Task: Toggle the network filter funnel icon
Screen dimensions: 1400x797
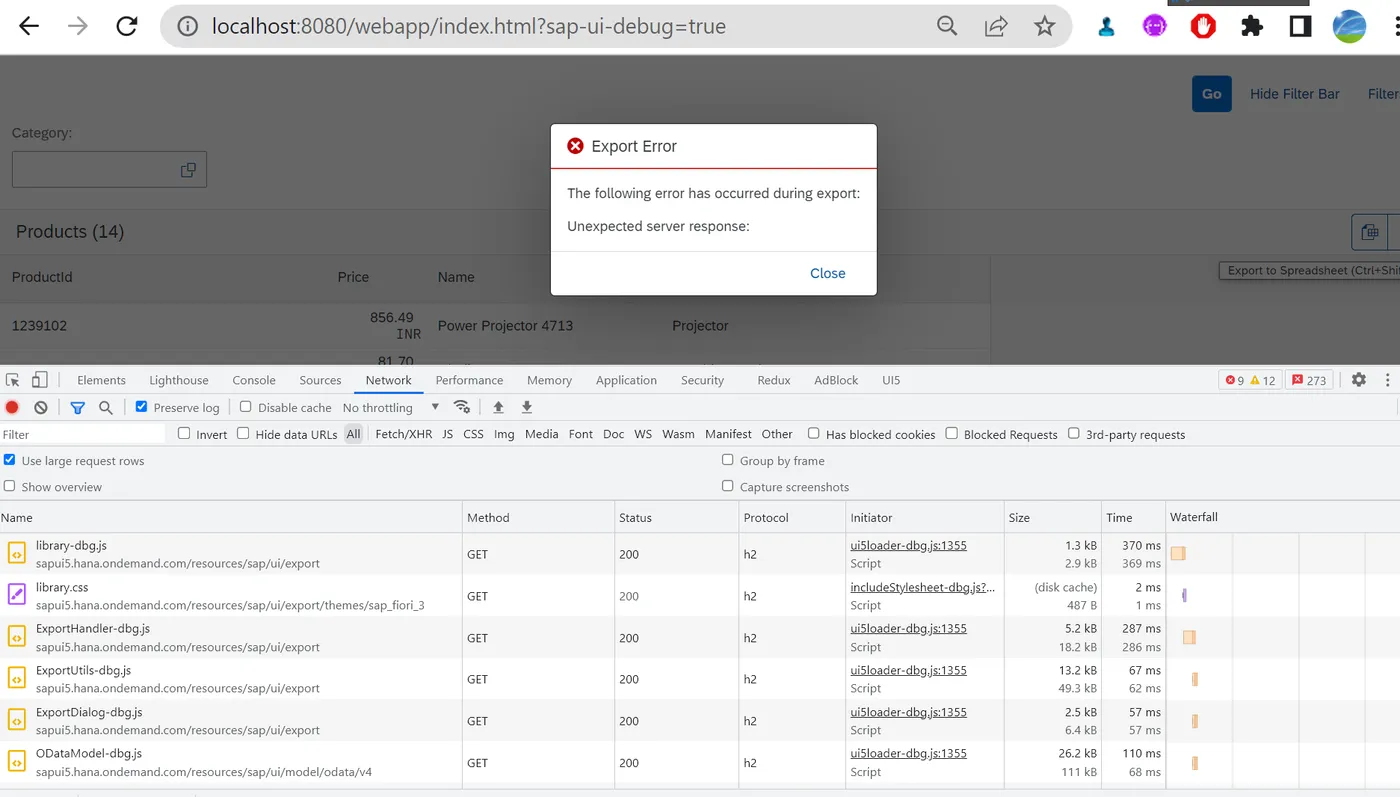Action: [77, 407]
